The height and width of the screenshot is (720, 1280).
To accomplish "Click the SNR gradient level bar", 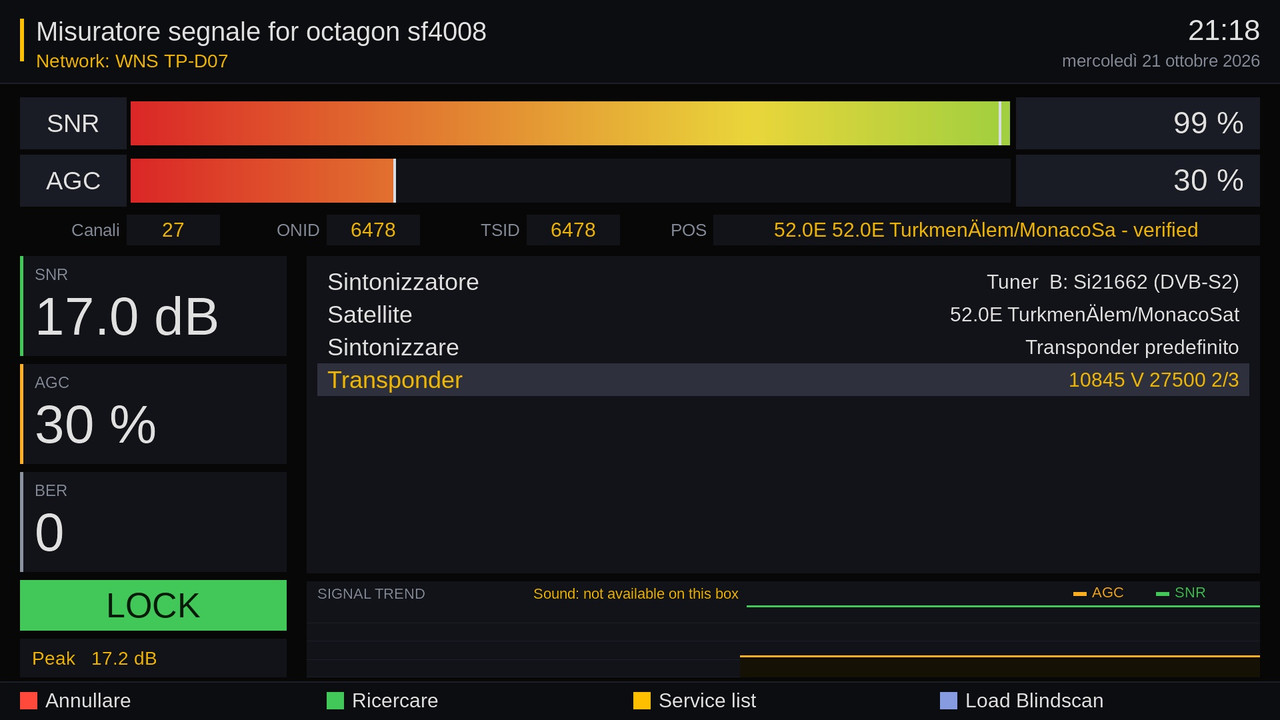I will [570, 123].
